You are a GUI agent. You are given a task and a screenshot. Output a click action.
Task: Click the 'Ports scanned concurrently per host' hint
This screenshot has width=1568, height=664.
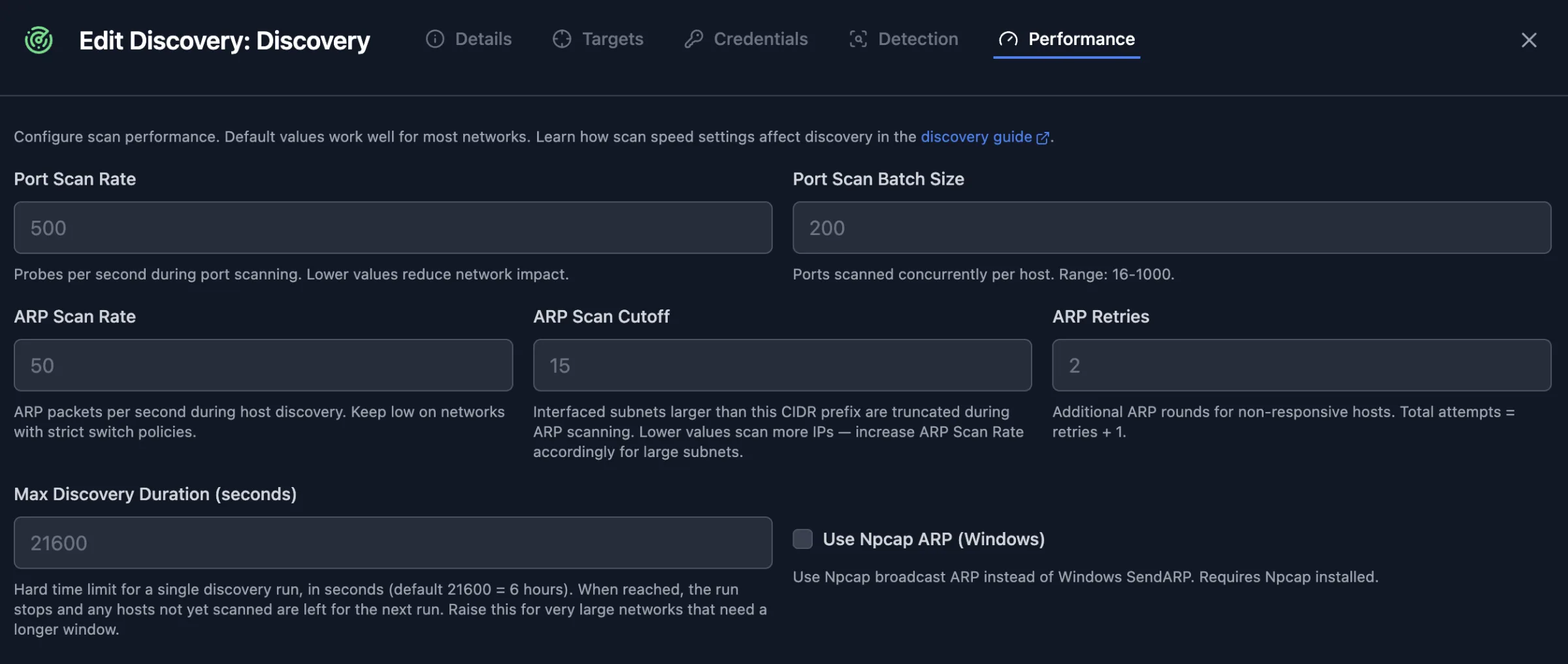coord(983,274)
